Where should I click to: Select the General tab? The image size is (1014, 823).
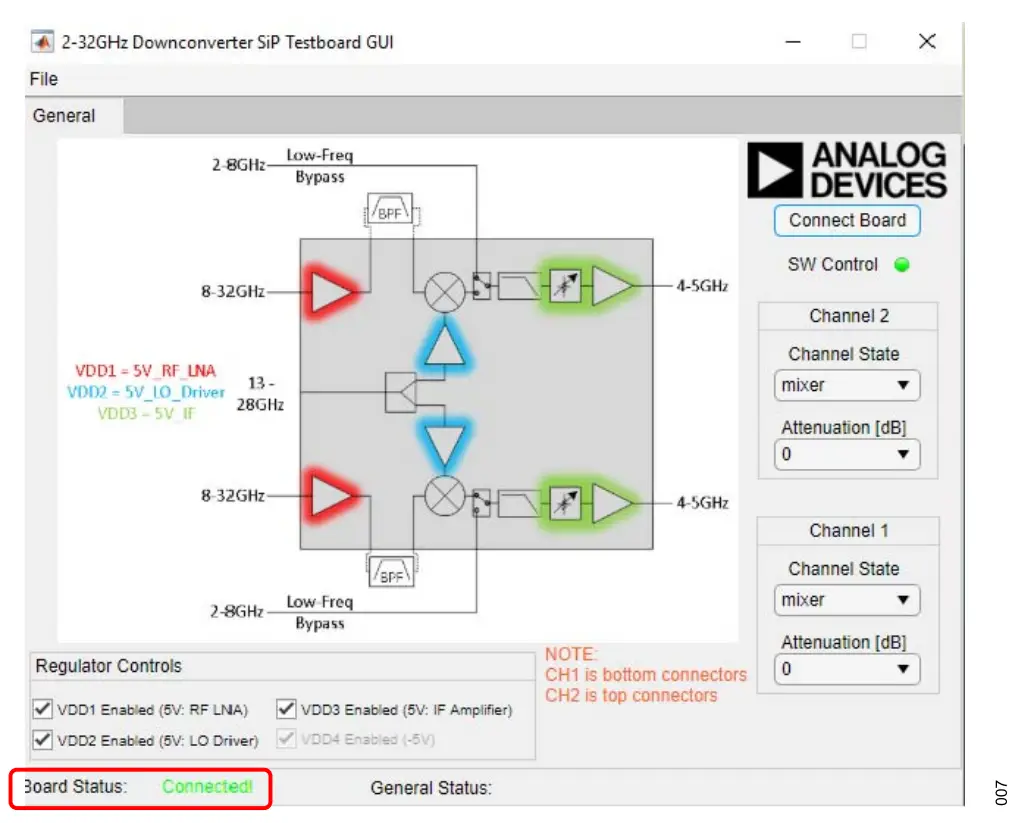[x=64, y=116]
